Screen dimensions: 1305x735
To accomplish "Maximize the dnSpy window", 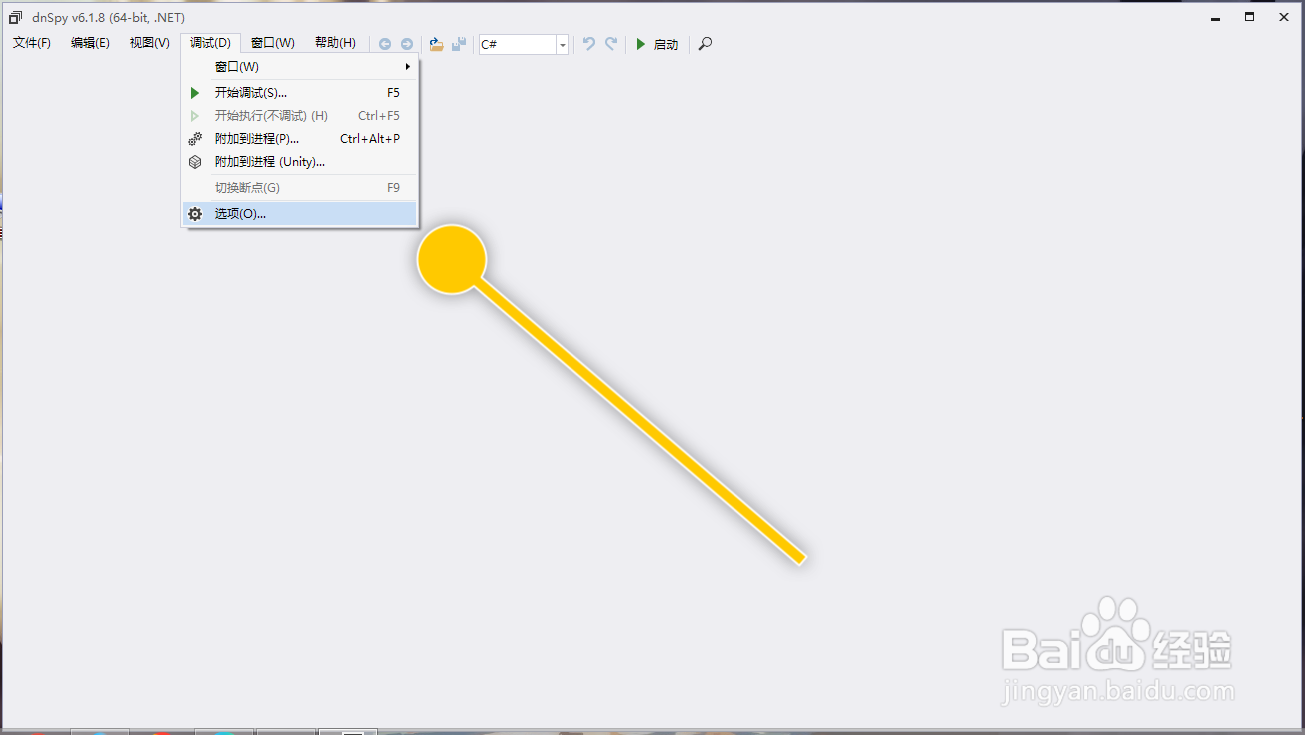I will click(1249, 17).
